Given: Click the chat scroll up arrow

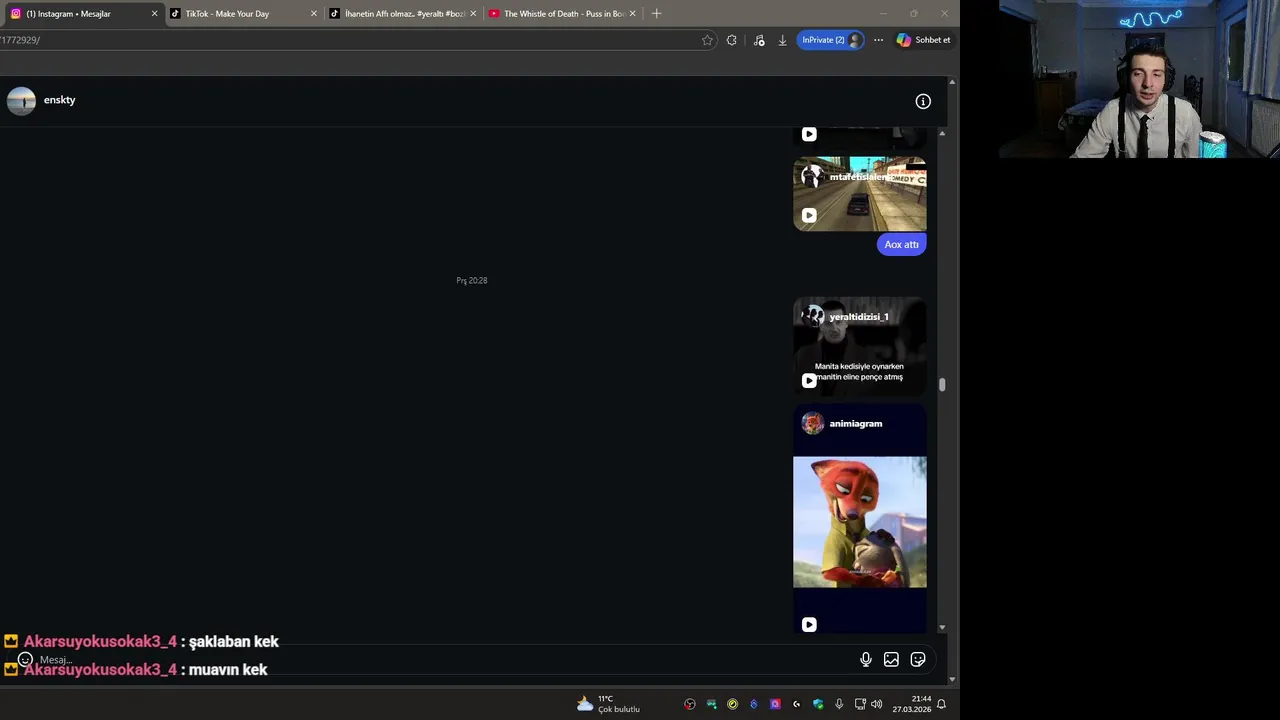Looking at the screenshot, I should (942, 133).
